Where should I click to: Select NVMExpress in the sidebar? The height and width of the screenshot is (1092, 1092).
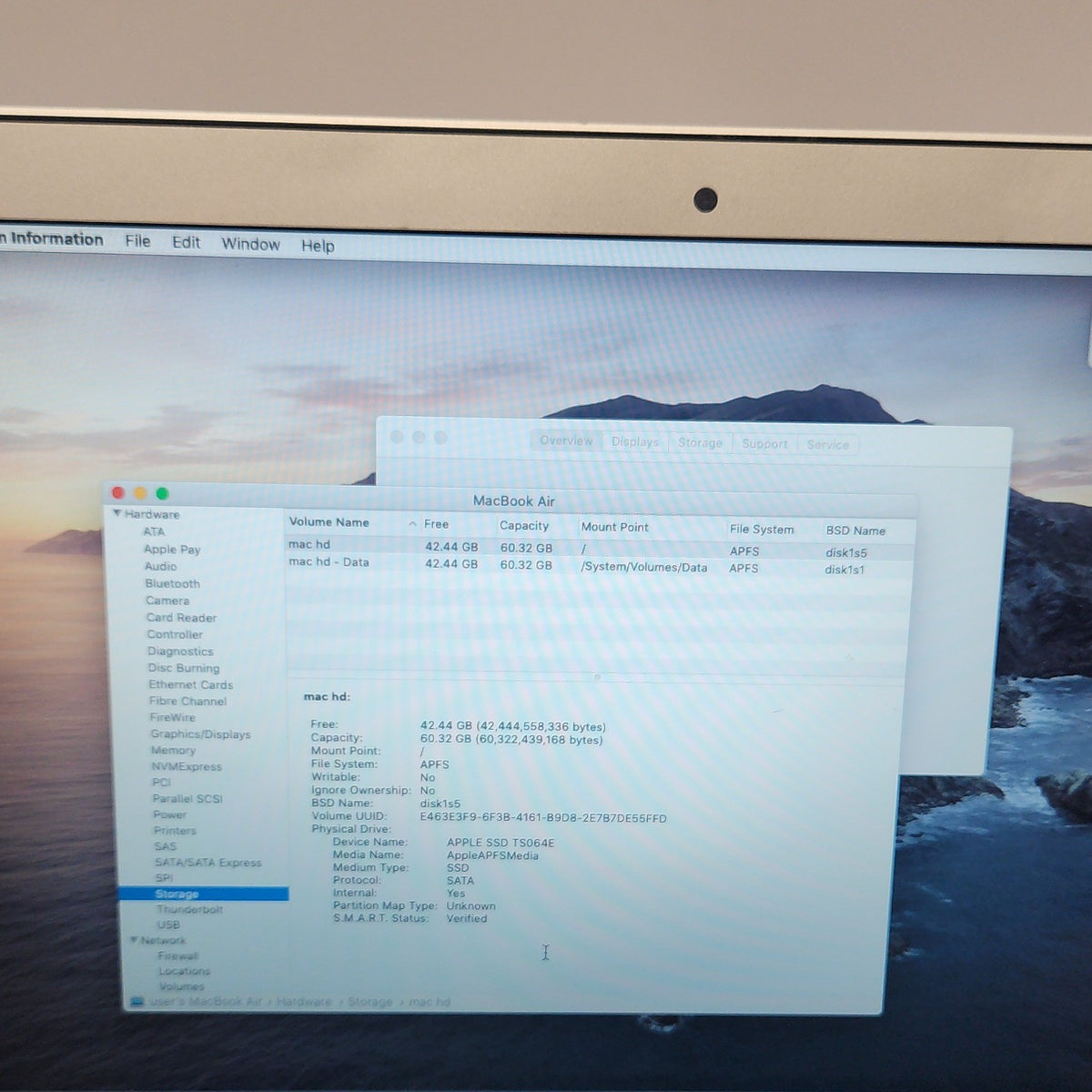pyautogui.click(x=187, y=766)
